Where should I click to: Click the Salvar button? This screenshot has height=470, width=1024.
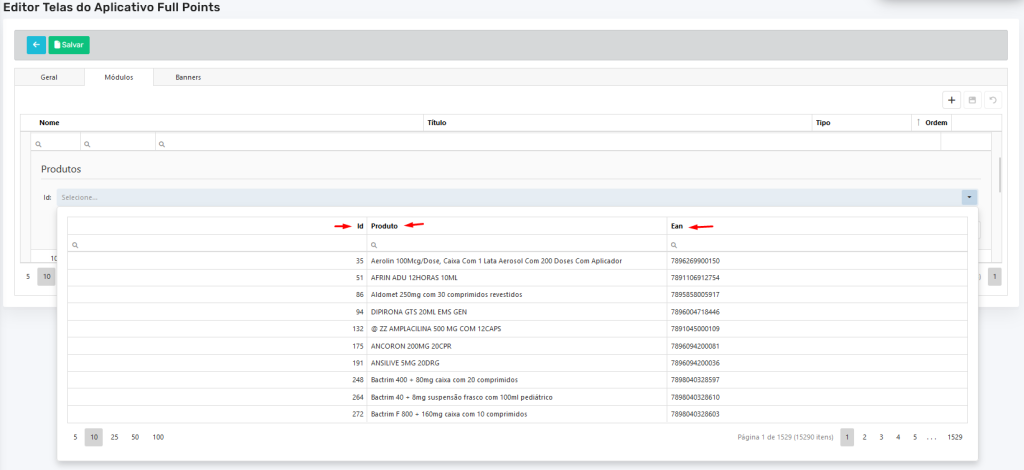pos(69,45)
